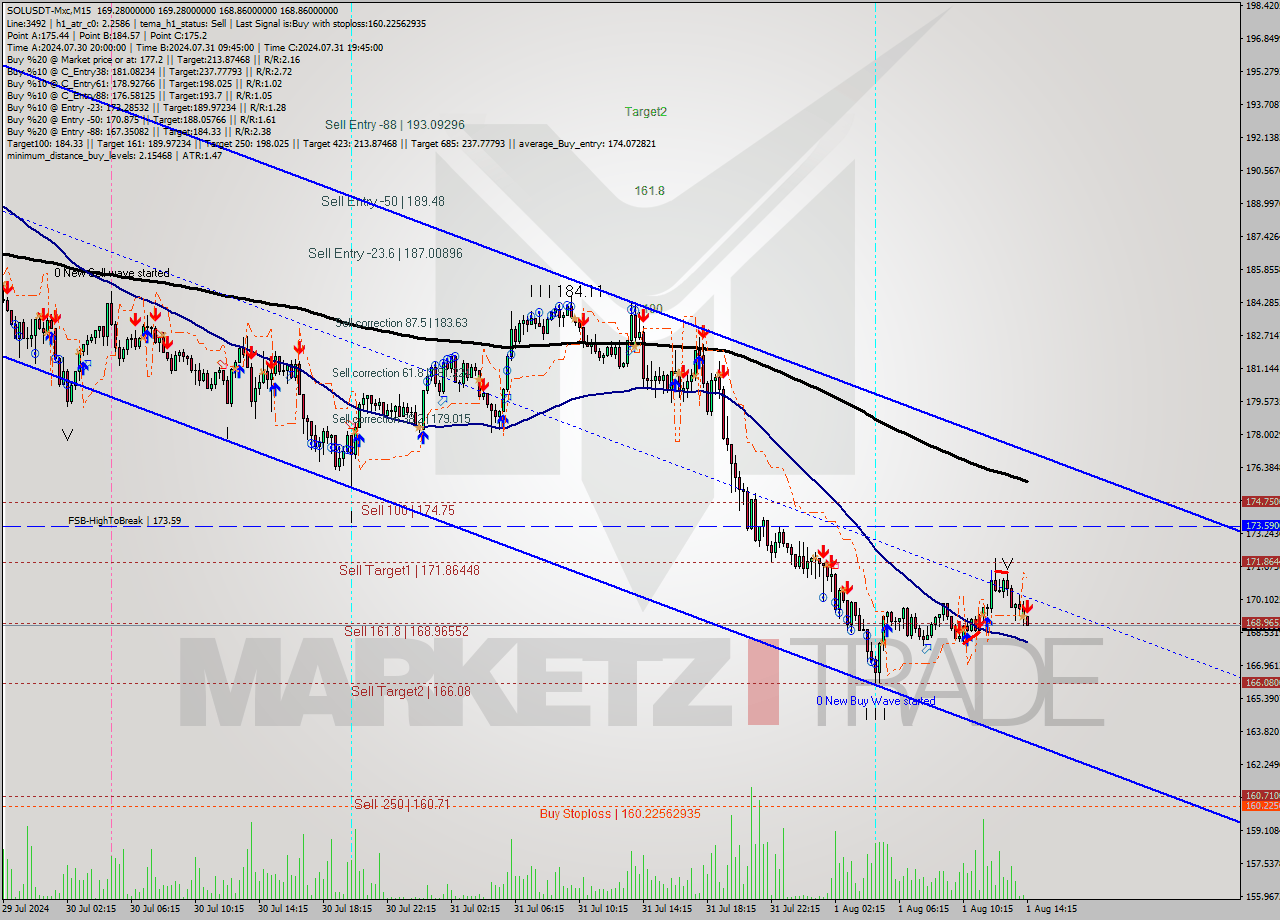Click the 'Sell Target2 | 166.08' label

[411, 691]
